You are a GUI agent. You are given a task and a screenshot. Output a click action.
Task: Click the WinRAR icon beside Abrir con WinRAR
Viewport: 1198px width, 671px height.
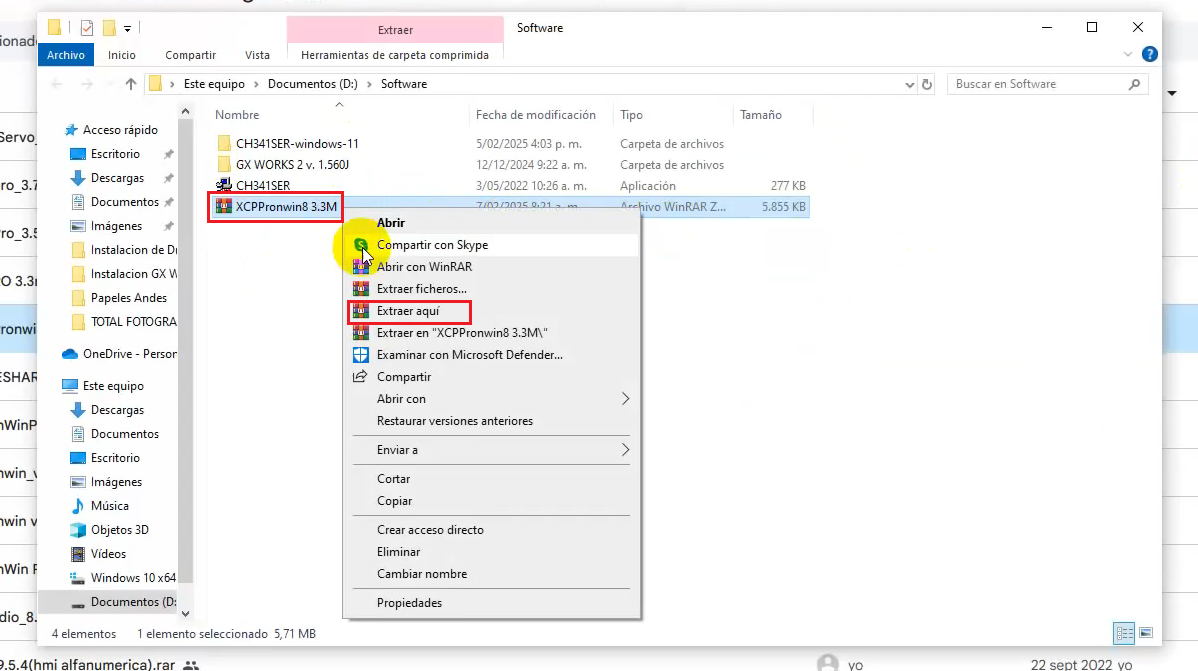(x=360, y=267)
